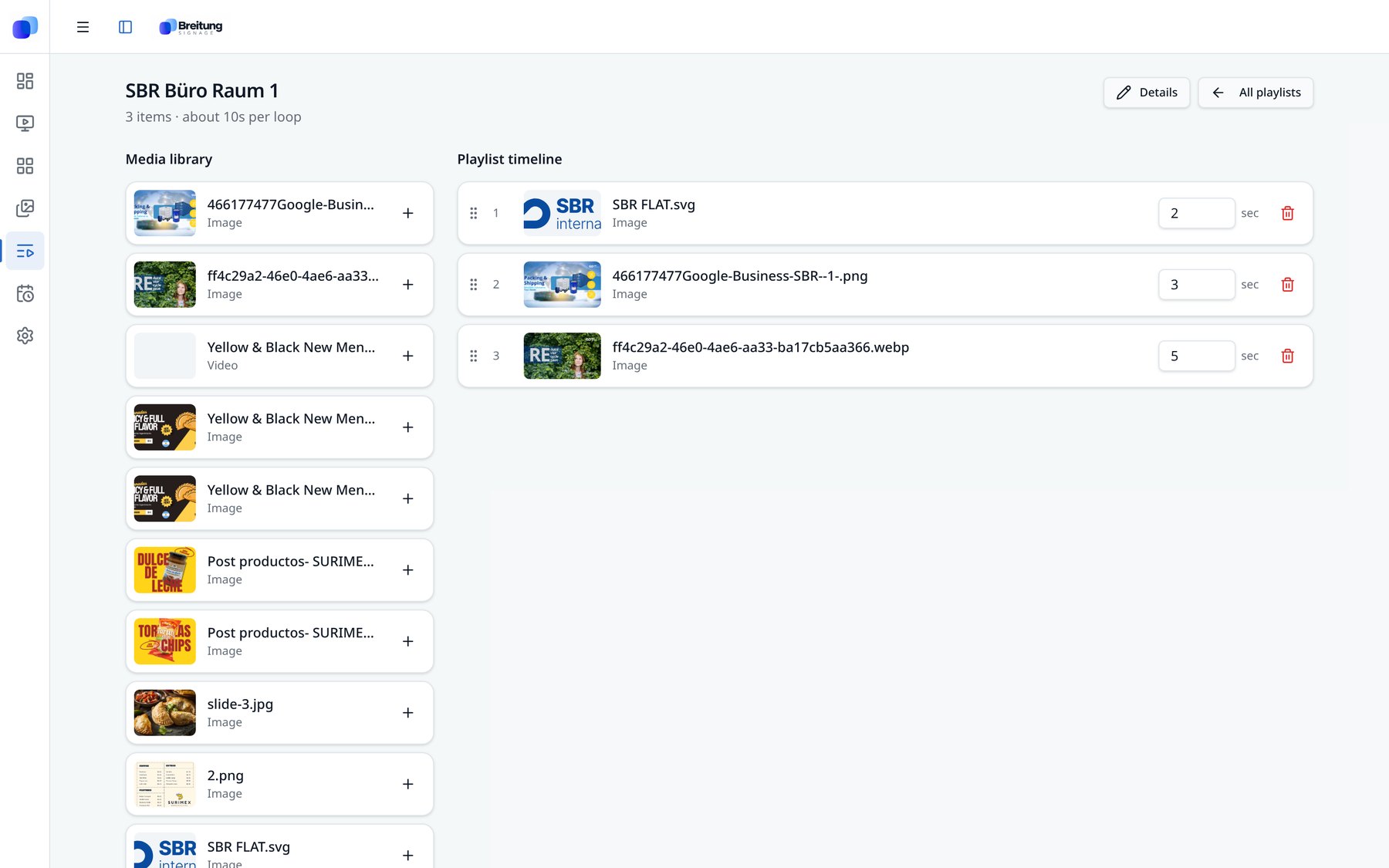Select the 2.png menu thumbnail

(165, 784)
